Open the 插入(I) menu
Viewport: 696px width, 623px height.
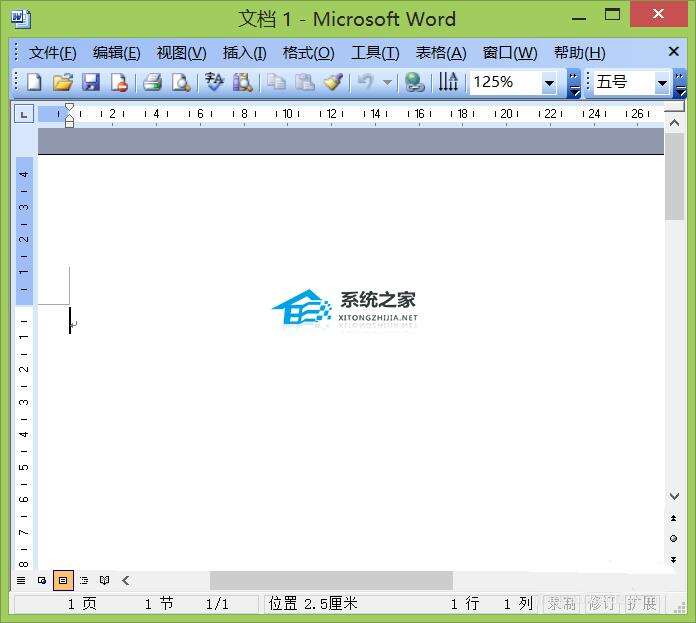click(x=245, y=53)
